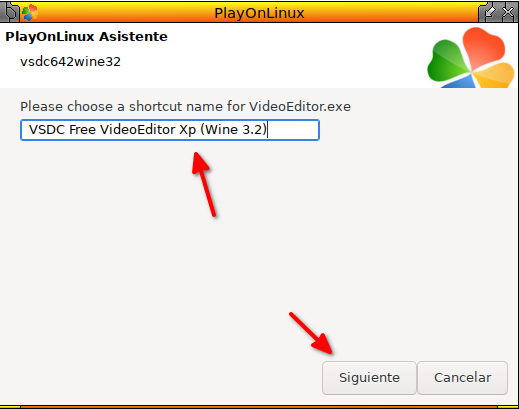Open the window menu icon at title bar corner
This screenshot has width=519, height=409.
pyautogui.click(x=10, y=12)
